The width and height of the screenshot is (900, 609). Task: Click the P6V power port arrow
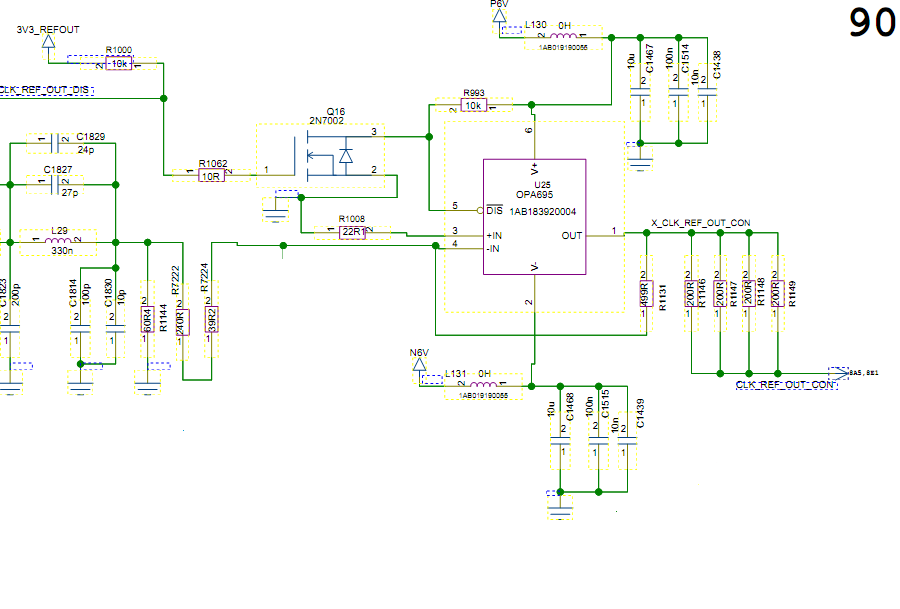(499, 16)
